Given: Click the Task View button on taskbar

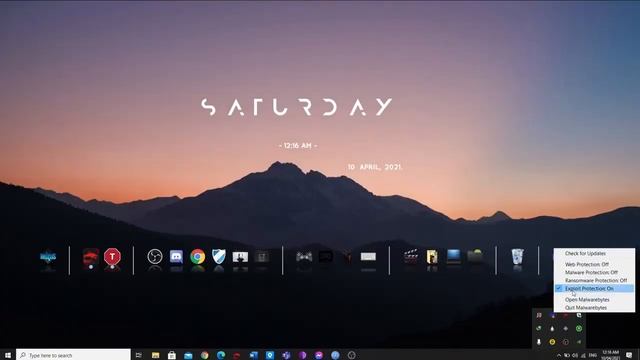Looking at the screenshot, I should pos(139,355).
